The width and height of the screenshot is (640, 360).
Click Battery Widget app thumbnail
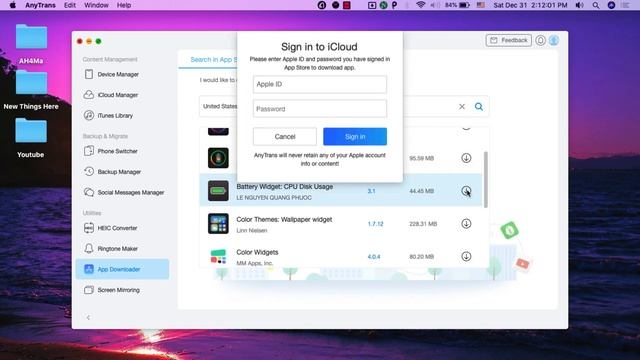tap(218, 191)
